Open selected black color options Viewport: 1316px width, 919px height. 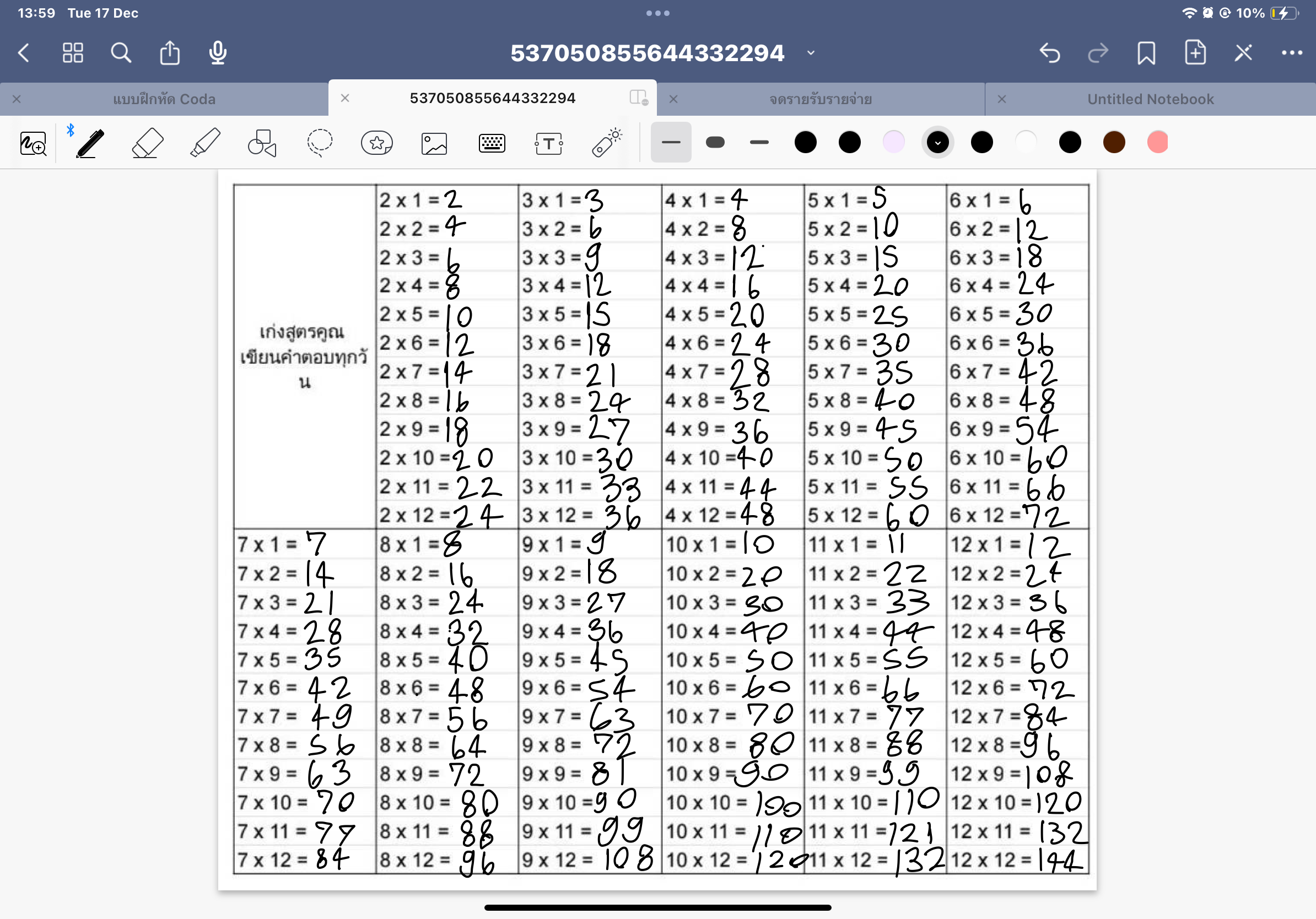[x=937, y=142]
